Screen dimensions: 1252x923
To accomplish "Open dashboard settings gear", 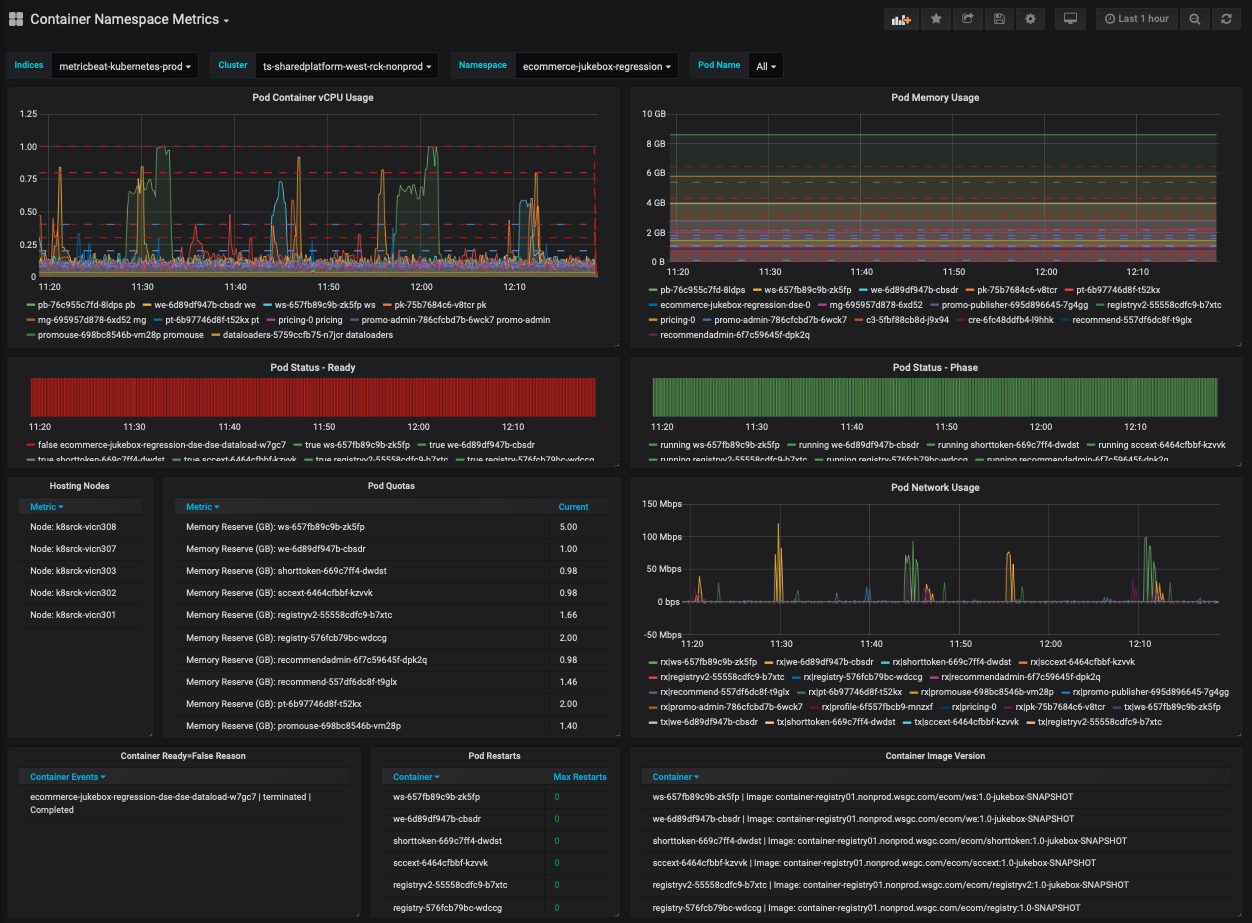I will tap(1030, 19).
